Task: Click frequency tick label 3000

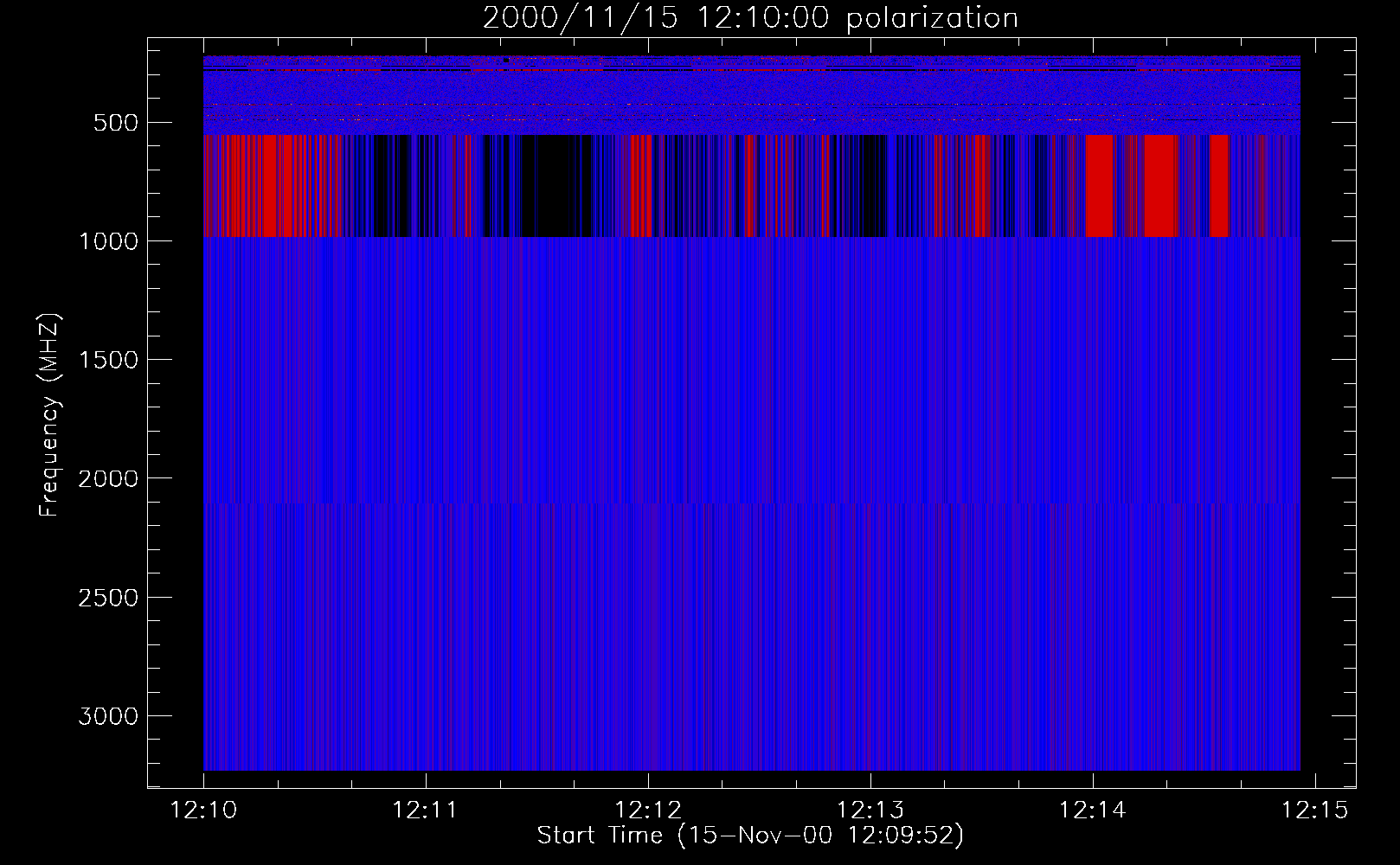Action: coord(108,716)
